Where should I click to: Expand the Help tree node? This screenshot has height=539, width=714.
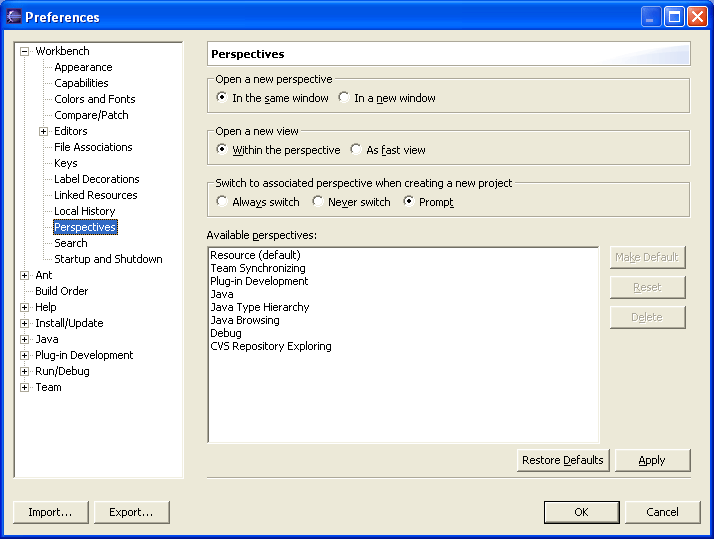[x=25, y=307]
